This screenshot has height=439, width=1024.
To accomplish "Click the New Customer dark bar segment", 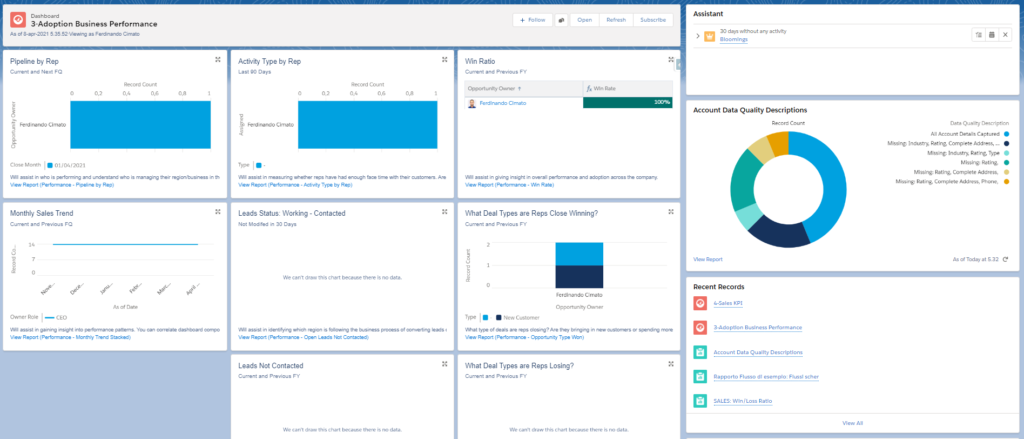I will 579,276.
